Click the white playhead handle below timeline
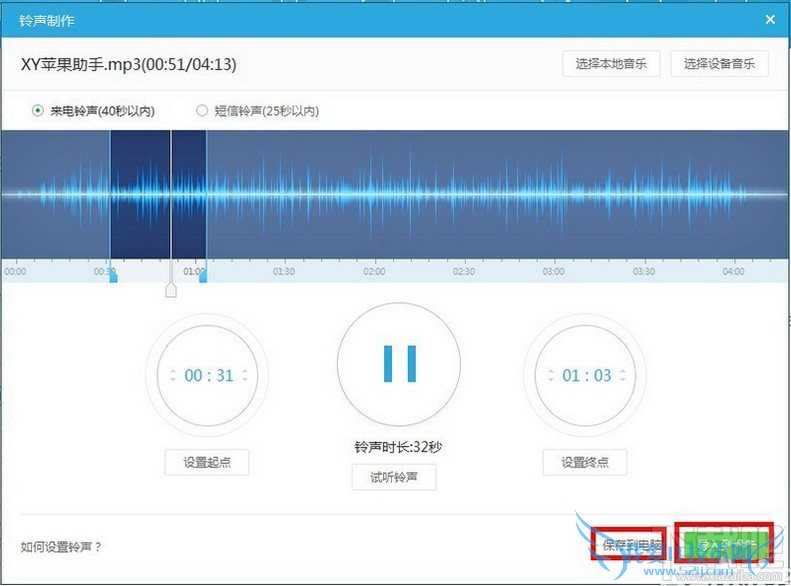Viewport: 791px width, 586px height. point(171,290)
